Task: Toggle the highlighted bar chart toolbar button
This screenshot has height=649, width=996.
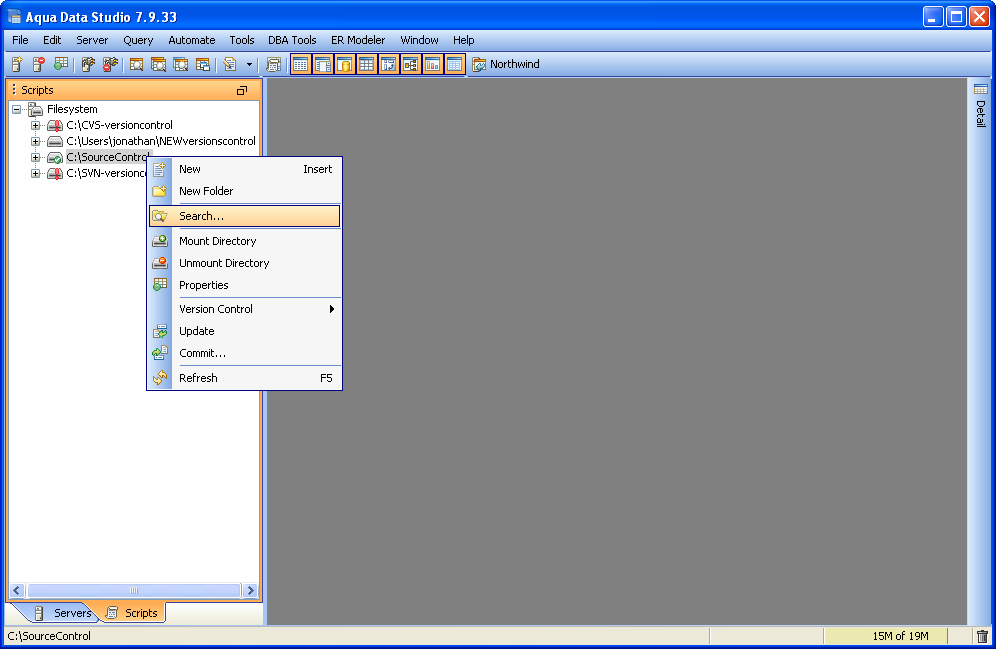Action: [x=433, y=64]
